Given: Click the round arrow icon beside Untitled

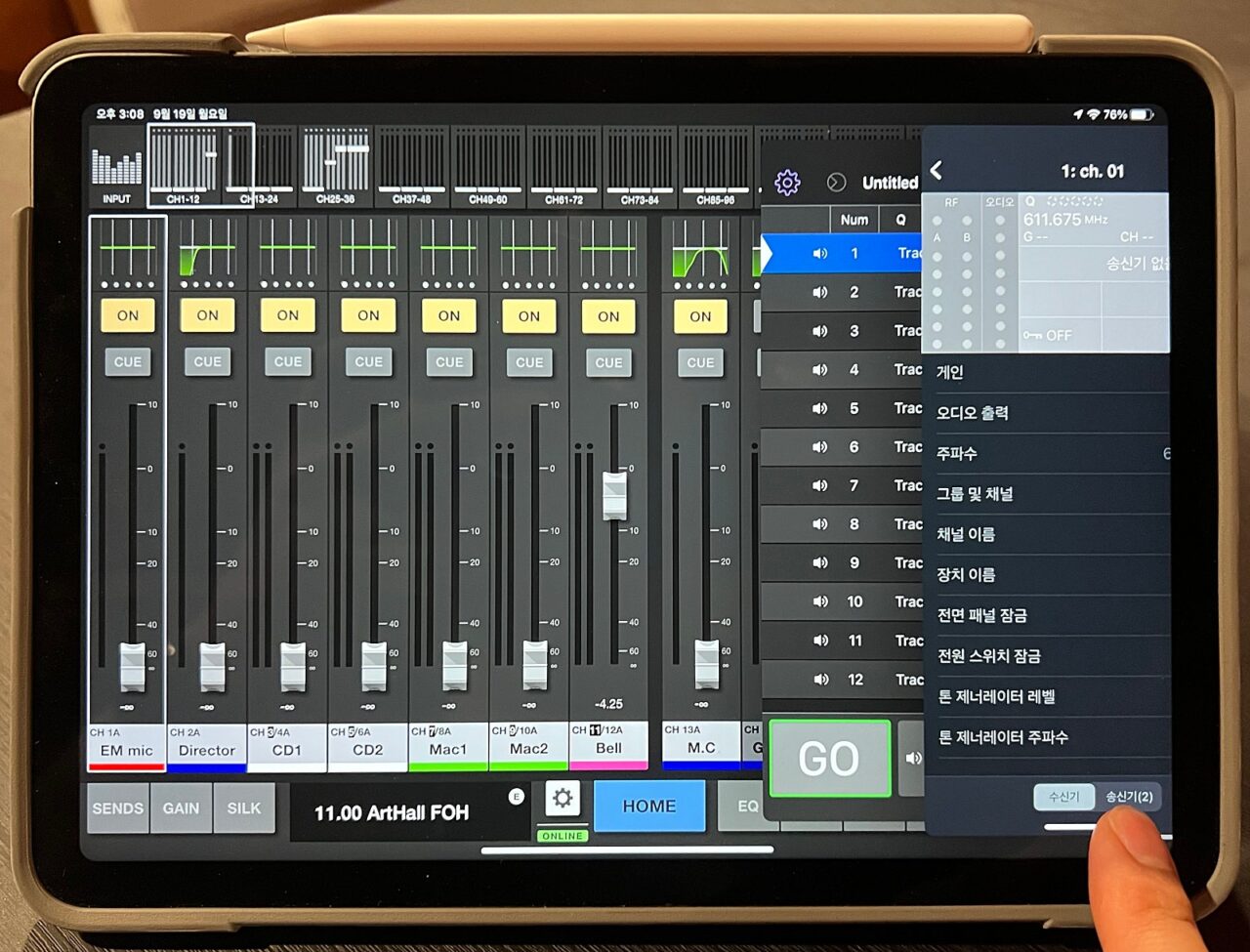Looking at the screenshot, I should [836, 183].
